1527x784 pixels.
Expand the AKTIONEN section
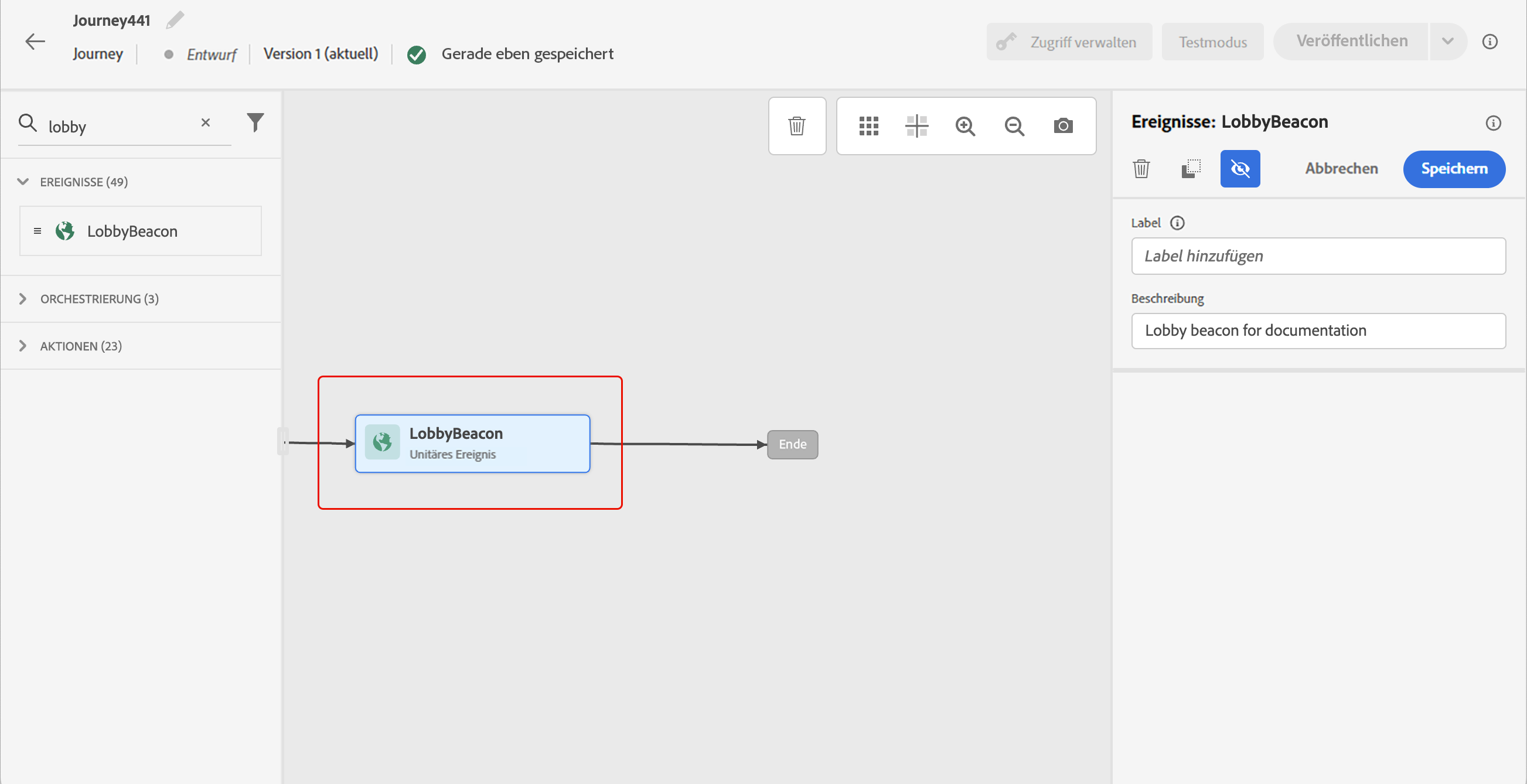[23, 346]
